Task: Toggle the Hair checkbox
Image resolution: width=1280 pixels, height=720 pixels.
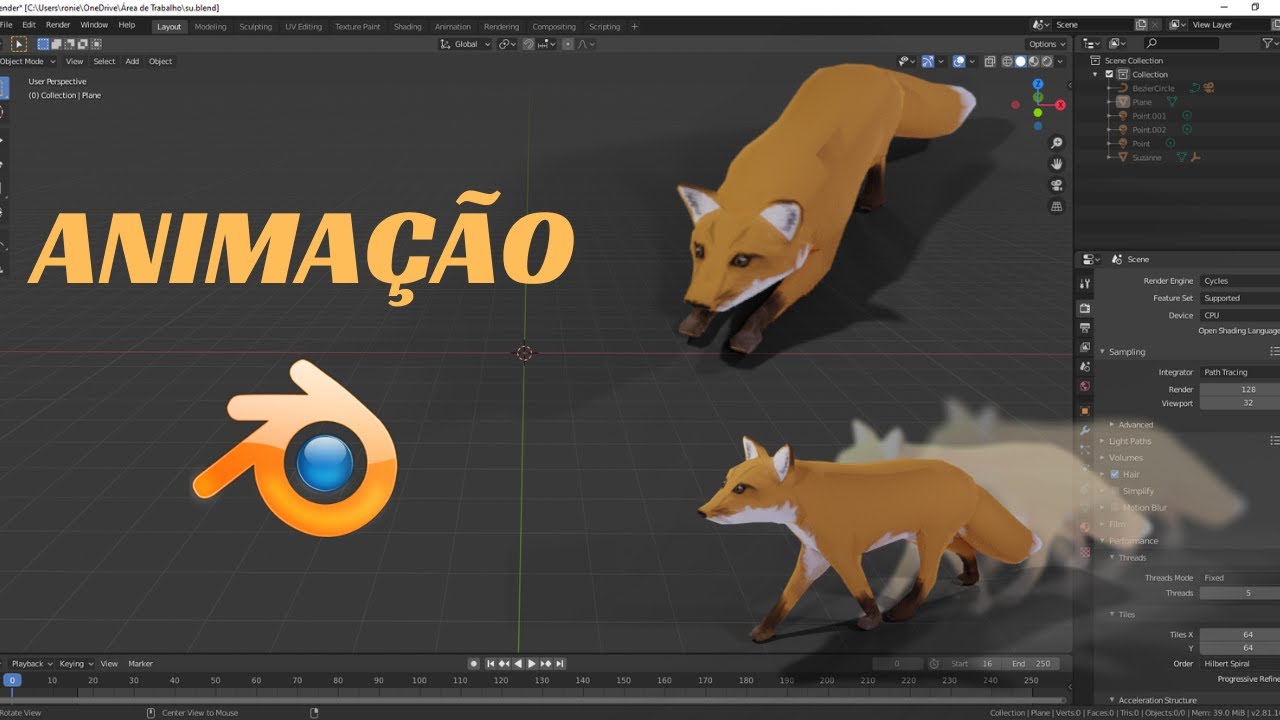Action: pos(1115,474)
